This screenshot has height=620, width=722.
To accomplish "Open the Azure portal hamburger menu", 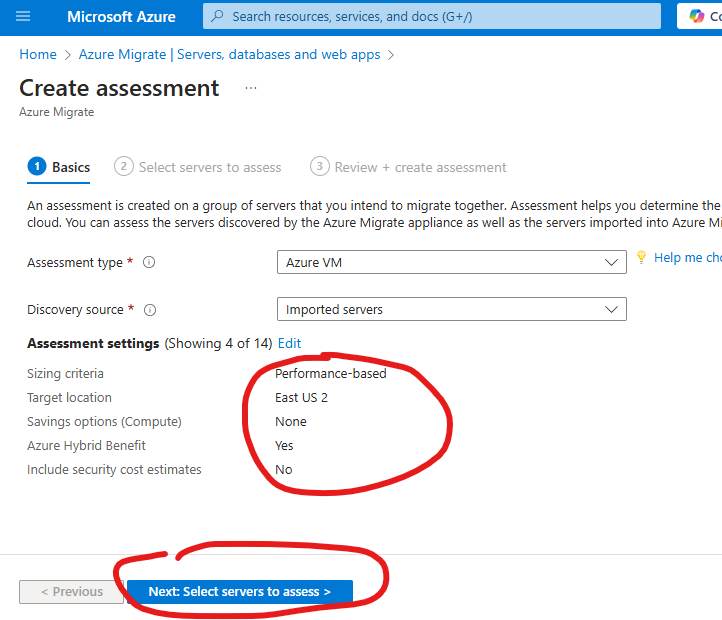I will [24, 17].
